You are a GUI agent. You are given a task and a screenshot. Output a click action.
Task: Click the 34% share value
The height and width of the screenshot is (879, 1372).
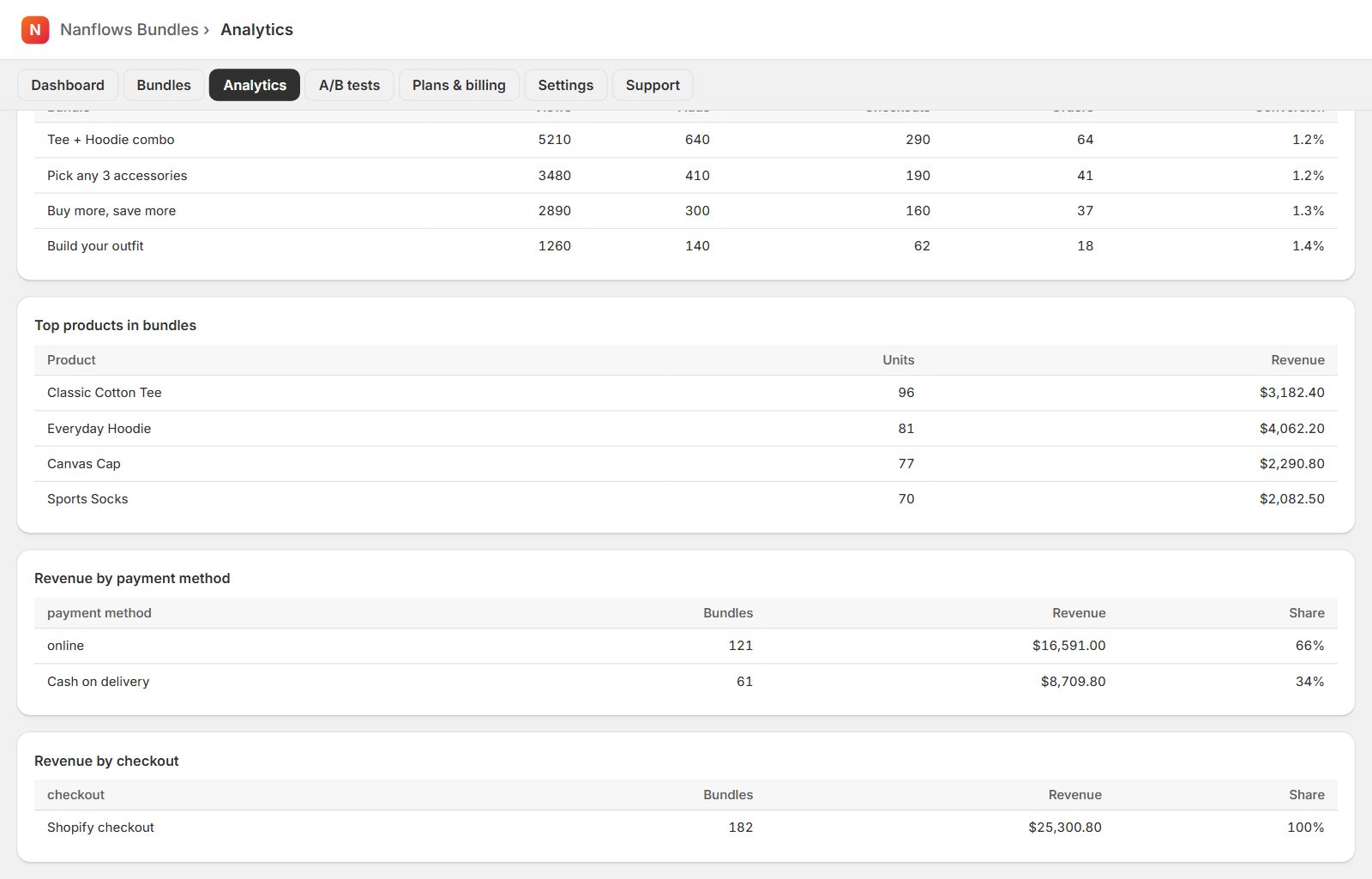pyautogui.click(x=1310, y=682)
